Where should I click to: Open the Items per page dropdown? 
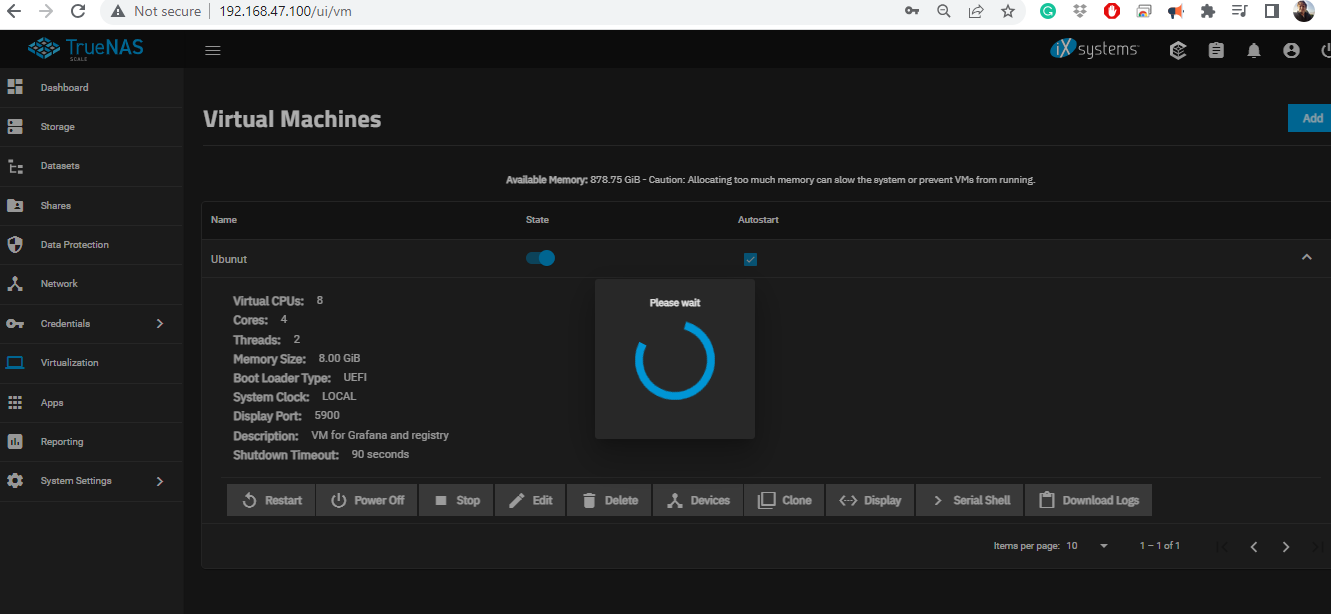click(1087, 546)
